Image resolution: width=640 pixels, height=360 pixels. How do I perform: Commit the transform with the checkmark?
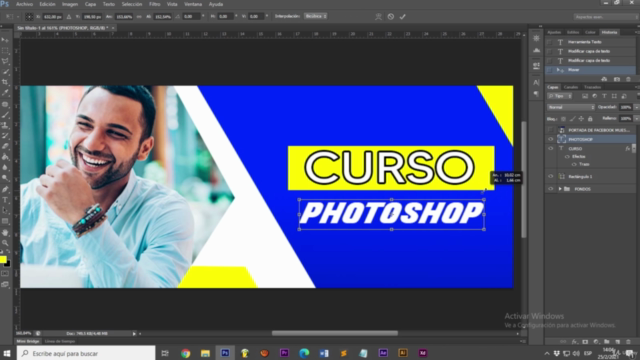[402, 17]
